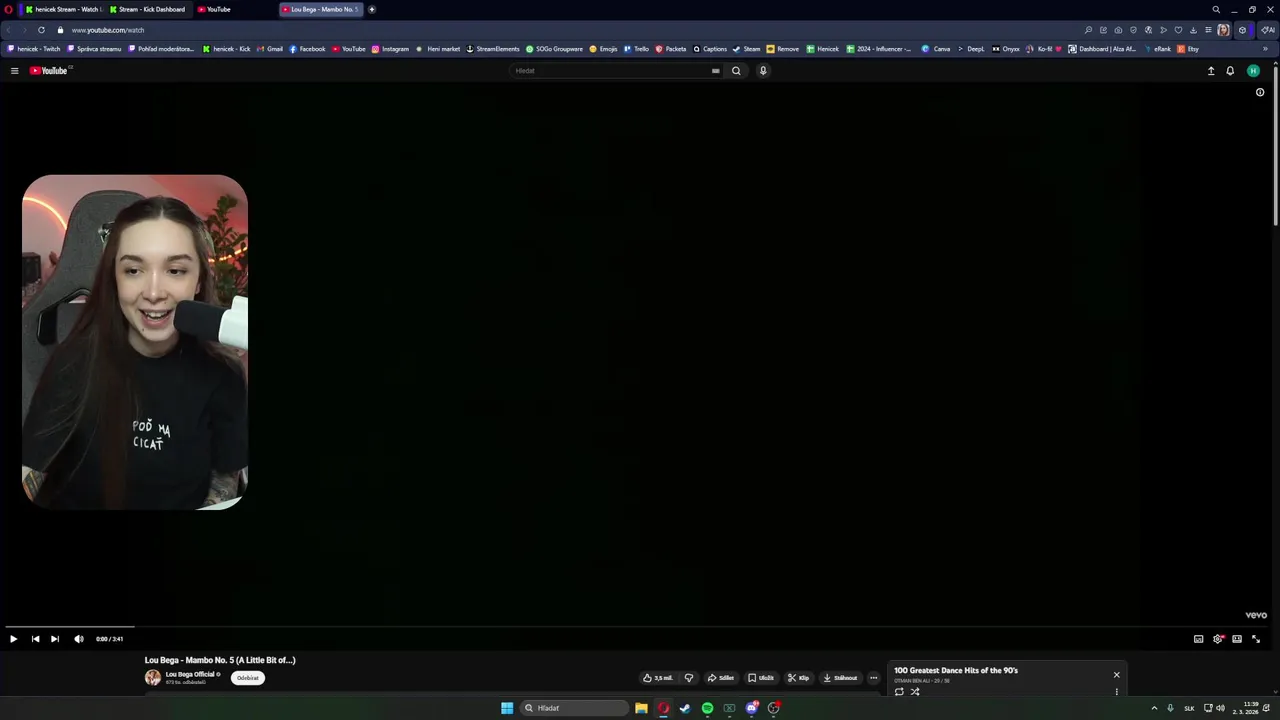Open Lou Bega Official channel name link
Screen dimensions: 1280x720
[190, 675]
